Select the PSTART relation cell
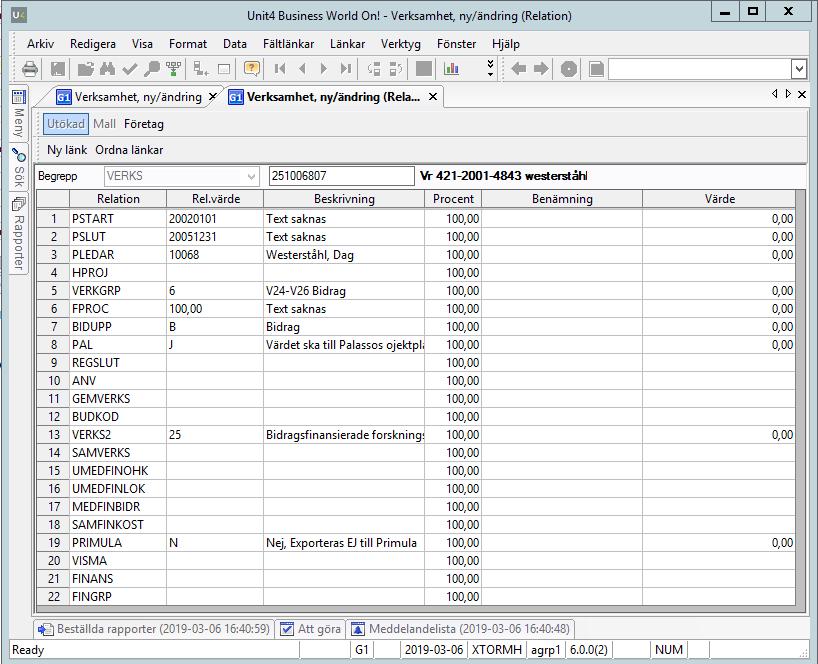The height and width of the screenshot is (664, 818). coord(118,219)
